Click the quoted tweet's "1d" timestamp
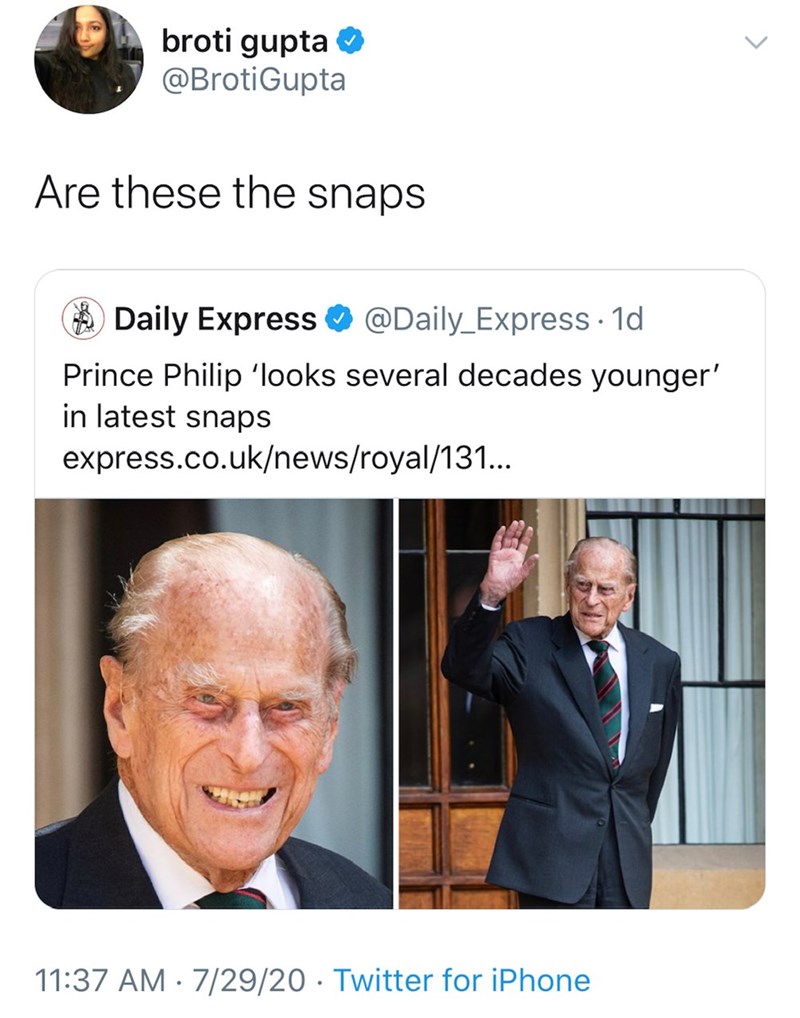The width and height of the screenshot is (800, 1018). (x=627, y=320)
